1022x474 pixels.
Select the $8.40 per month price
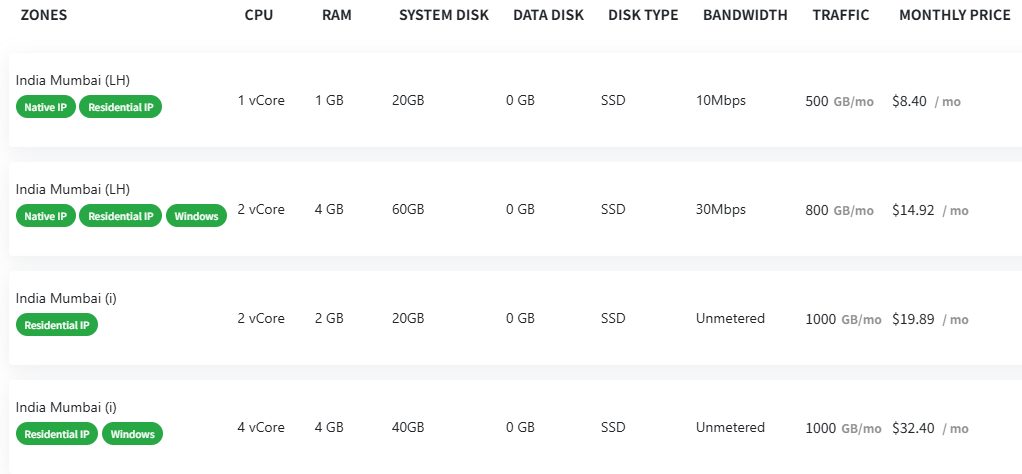click(x=910, y=101)
